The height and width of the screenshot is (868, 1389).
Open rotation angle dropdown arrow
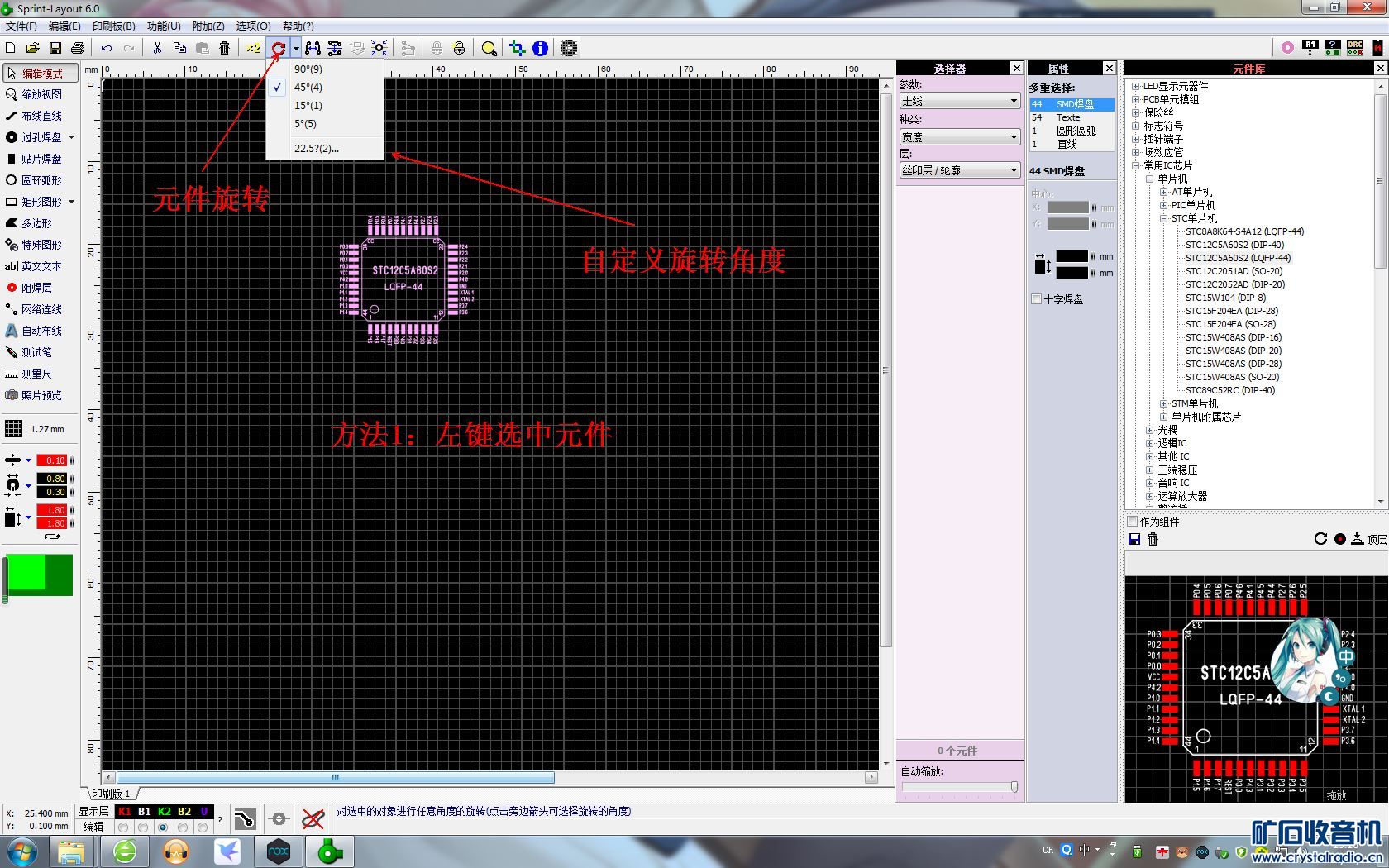295,48
